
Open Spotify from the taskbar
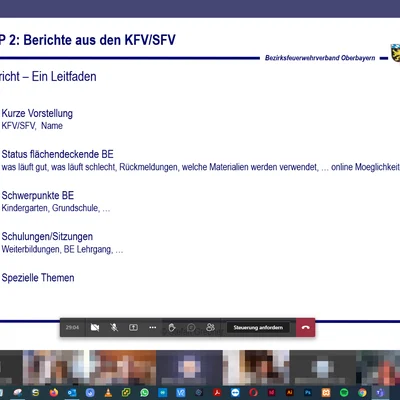(344, 393)
